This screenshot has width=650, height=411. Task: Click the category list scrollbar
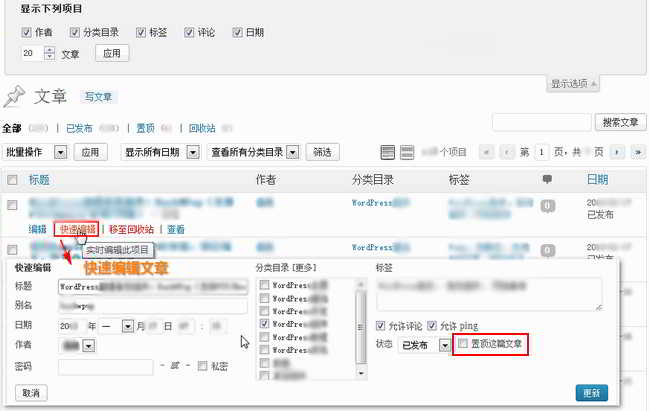point(361,328)
